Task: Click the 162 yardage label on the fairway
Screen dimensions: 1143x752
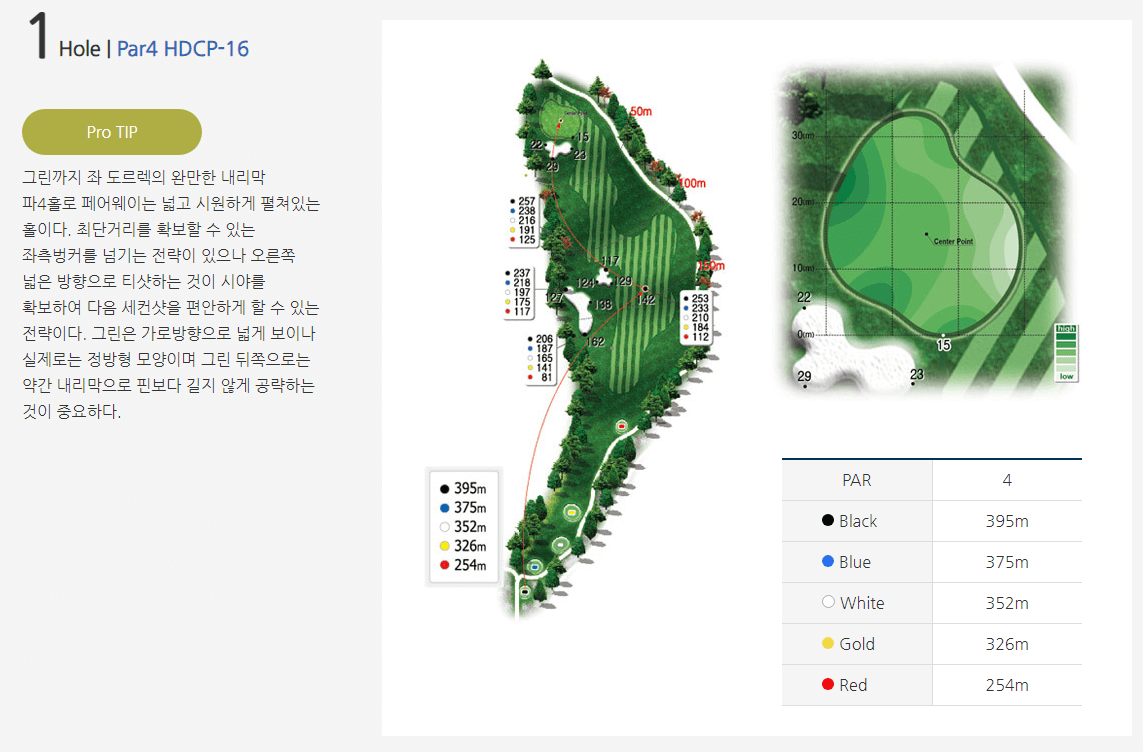Action: (x=594, y=341)
